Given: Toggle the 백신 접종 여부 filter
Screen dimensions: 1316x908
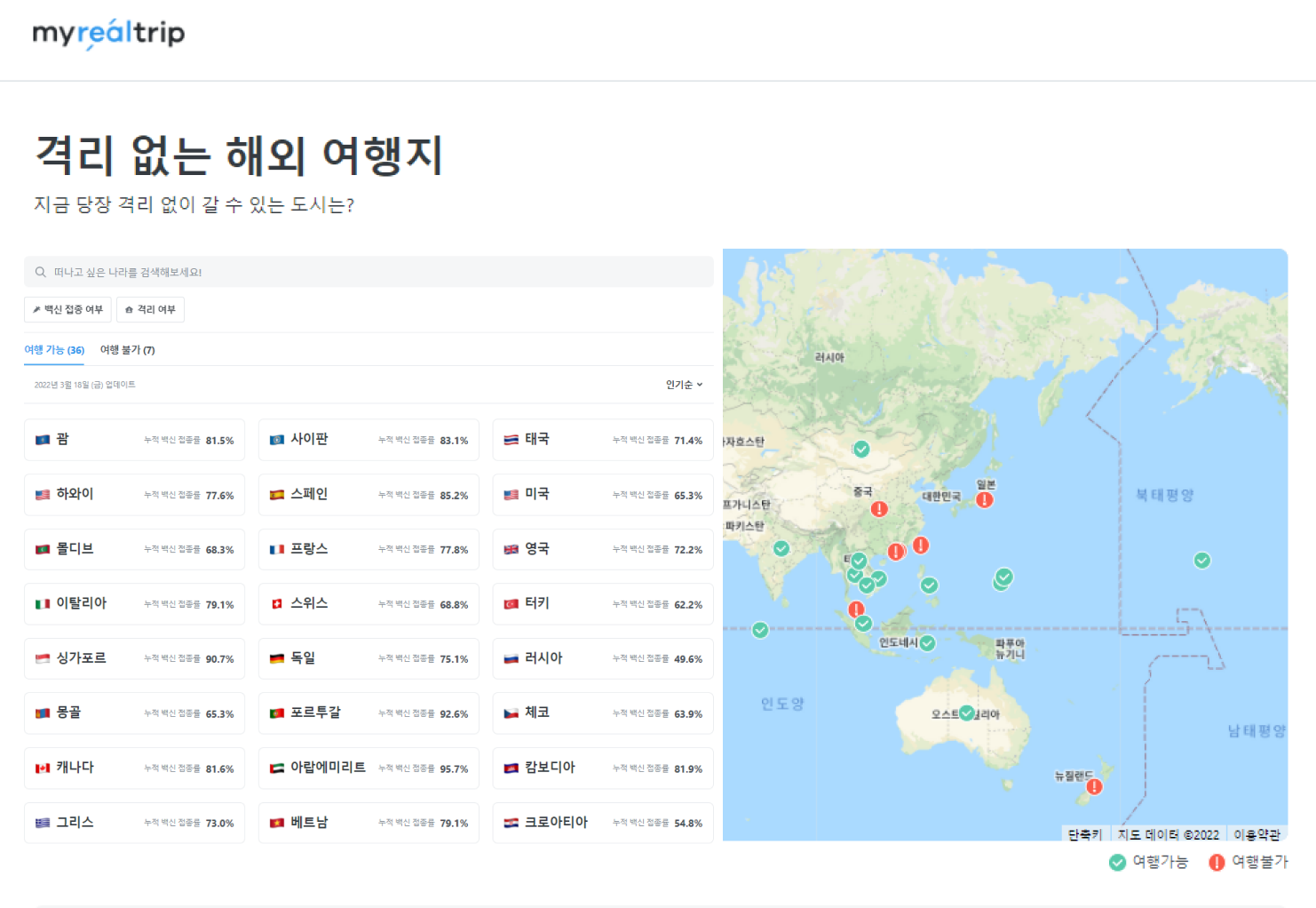Looking at the screenshot, I should [x=67, y=309].
